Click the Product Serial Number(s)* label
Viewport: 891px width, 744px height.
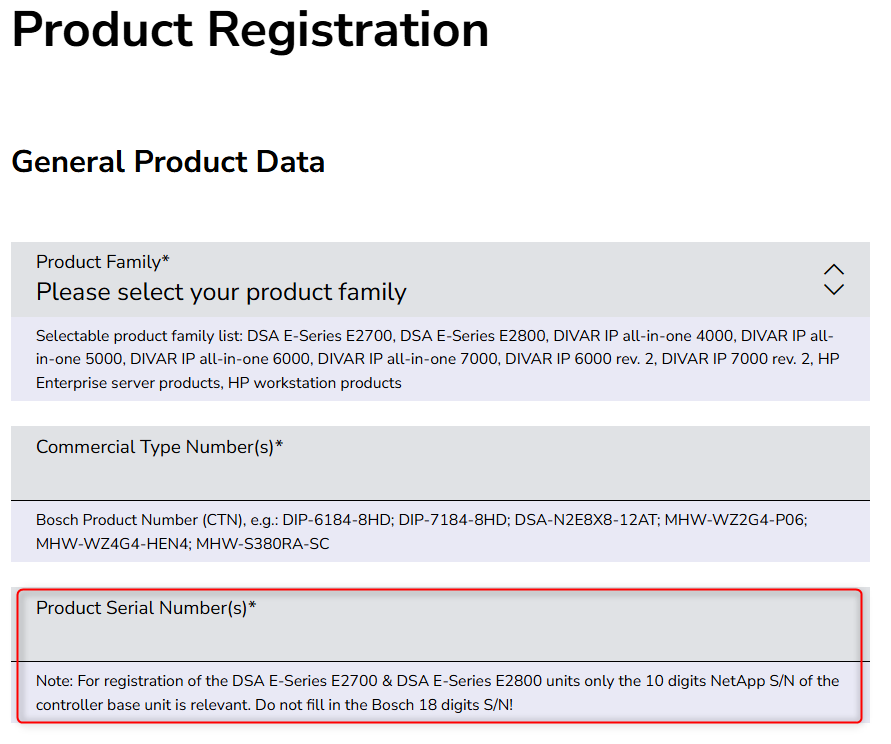[146, 608]
